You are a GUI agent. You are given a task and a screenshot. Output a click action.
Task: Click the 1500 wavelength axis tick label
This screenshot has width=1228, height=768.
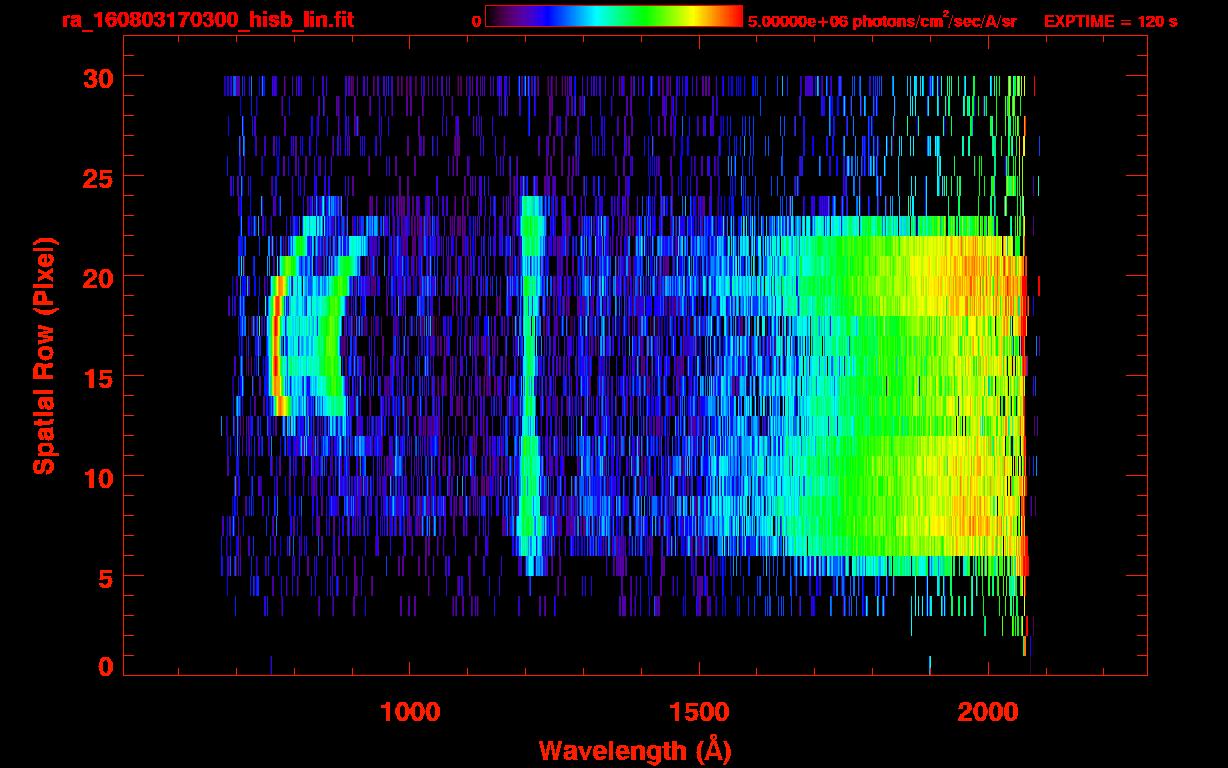pyautogui.click(x=699, y=712)
